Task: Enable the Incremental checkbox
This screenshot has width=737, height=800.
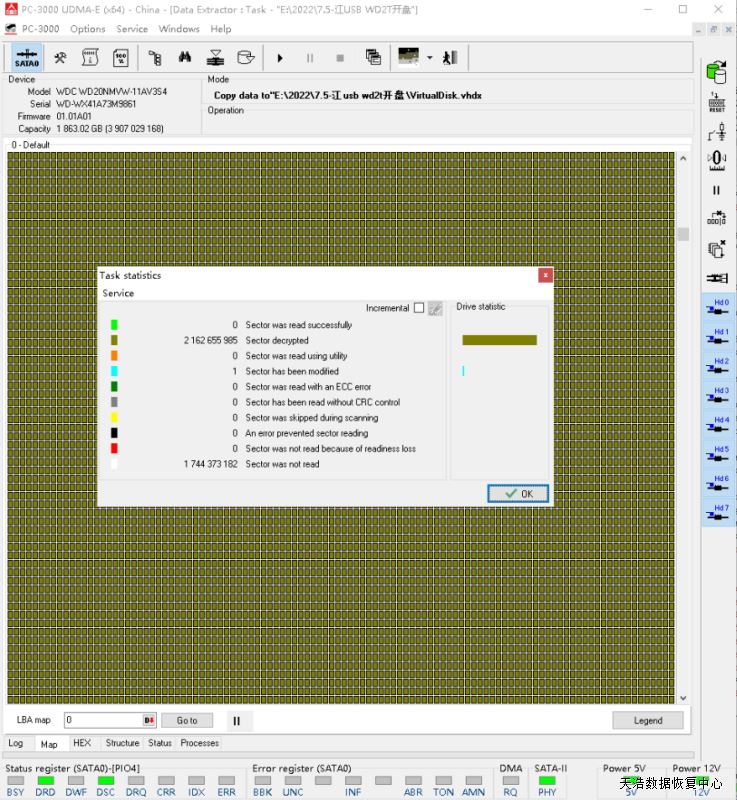Action: point(419,308)
